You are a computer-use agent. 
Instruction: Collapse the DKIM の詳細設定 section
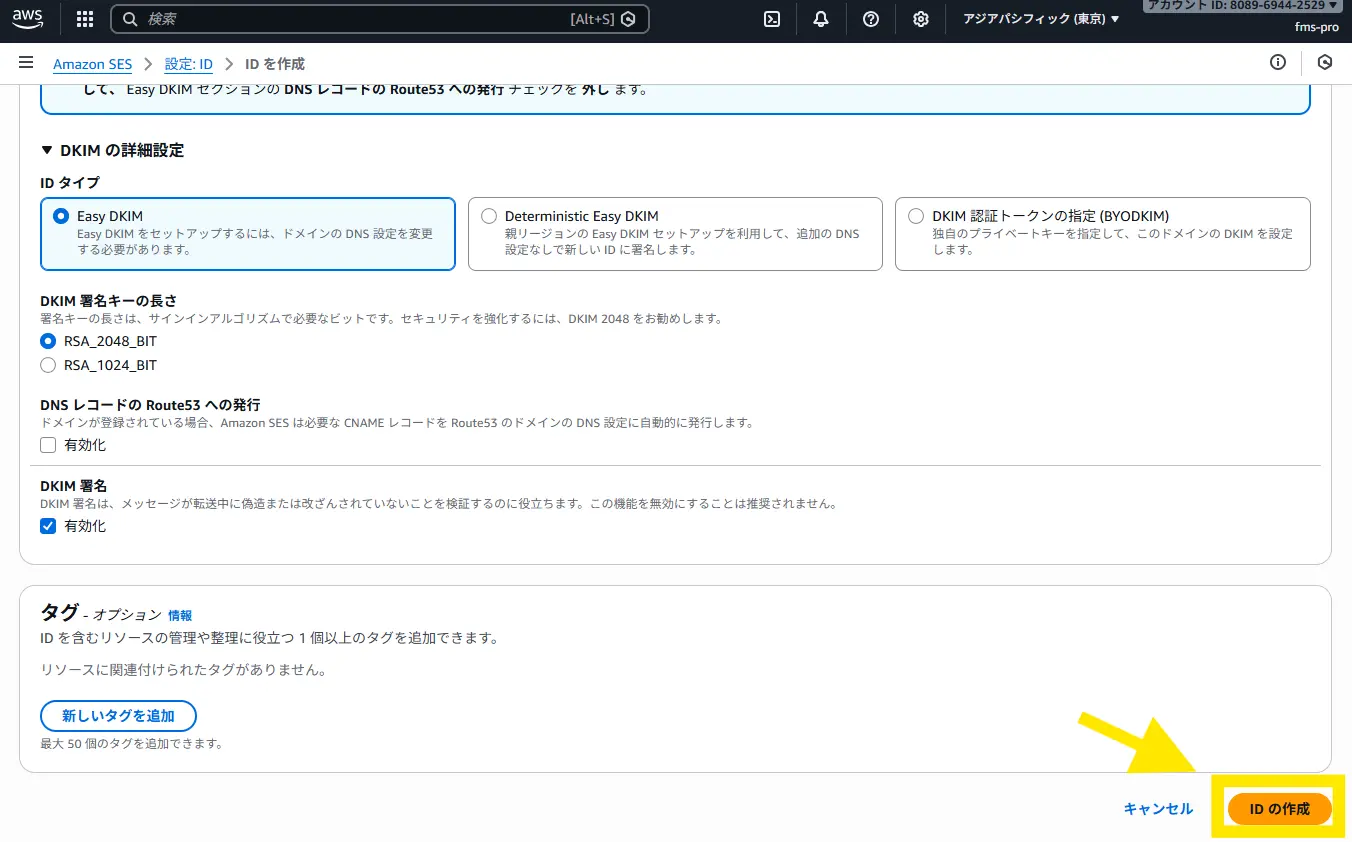coord(47,150)
